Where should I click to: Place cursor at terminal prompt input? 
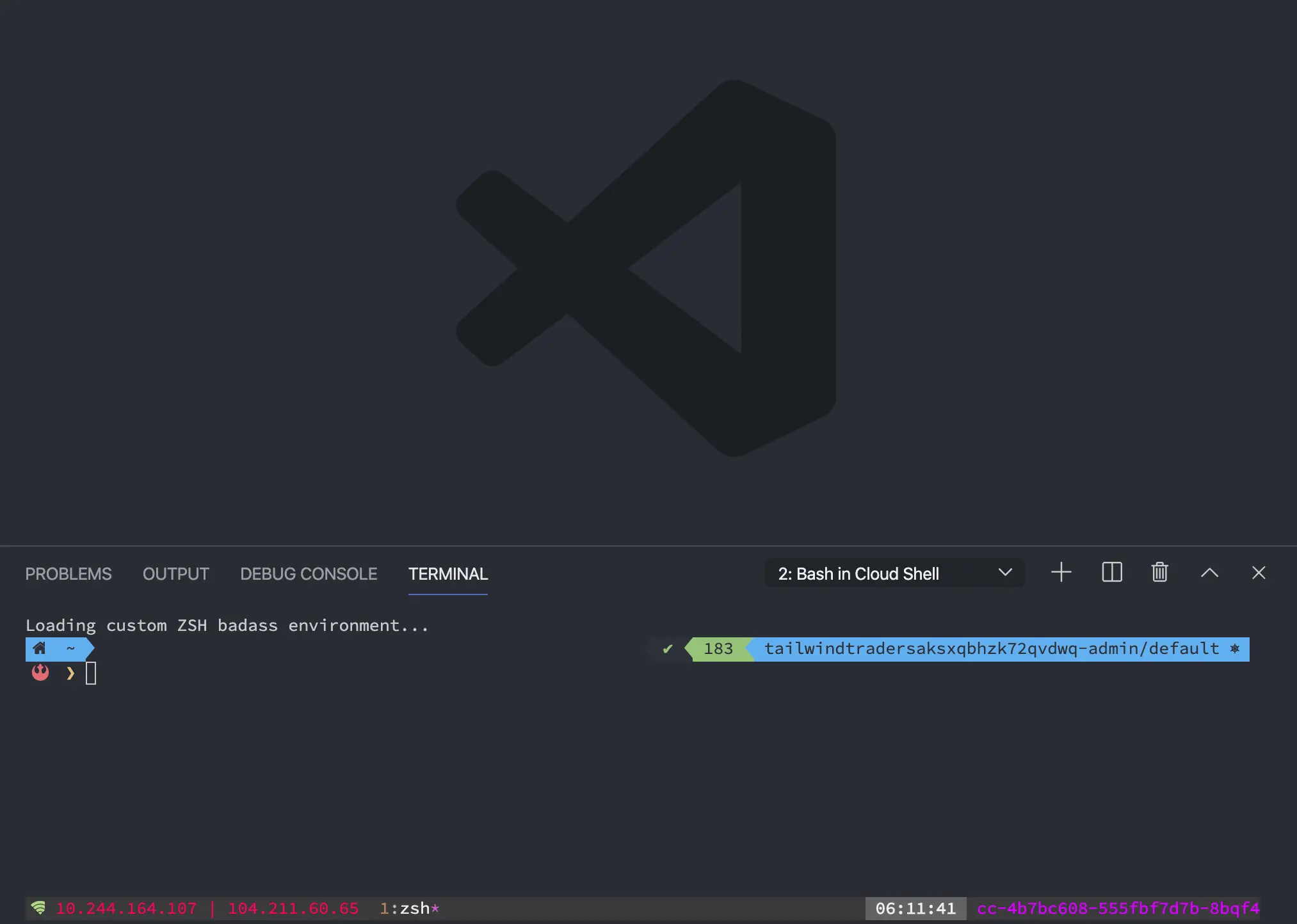(x=91, y=673)
